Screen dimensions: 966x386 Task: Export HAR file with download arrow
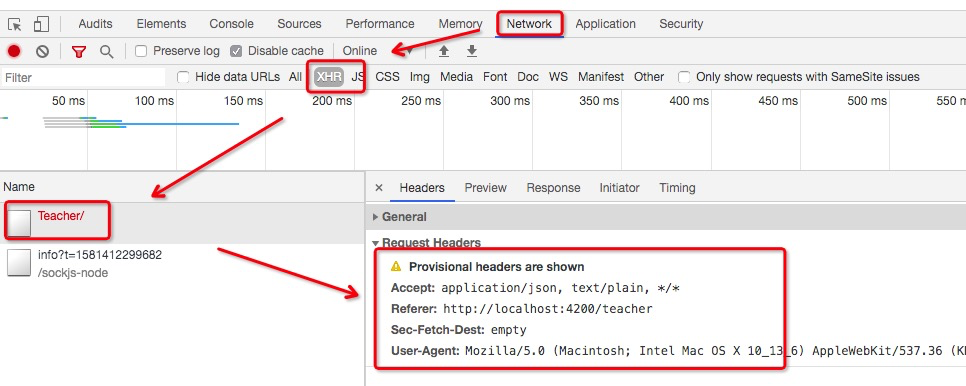click(472, 51)
